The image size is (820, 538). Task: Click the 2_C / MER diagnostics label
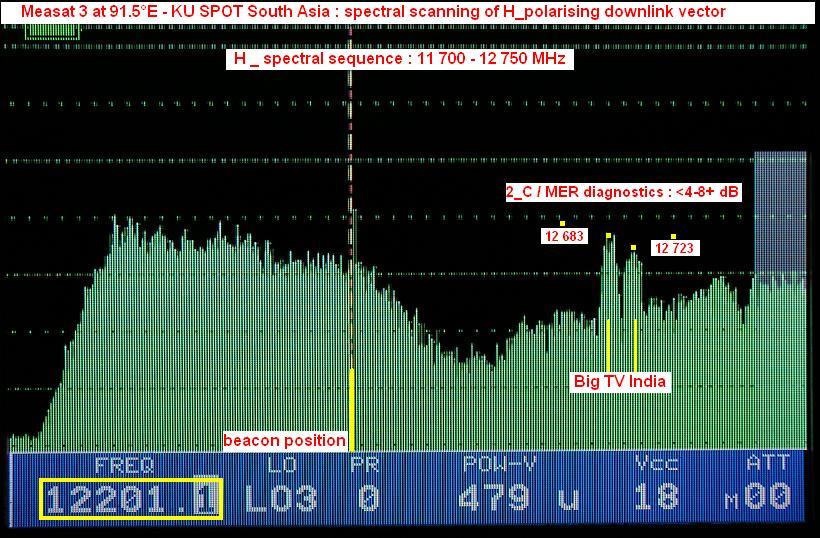(x=622, y=193)
